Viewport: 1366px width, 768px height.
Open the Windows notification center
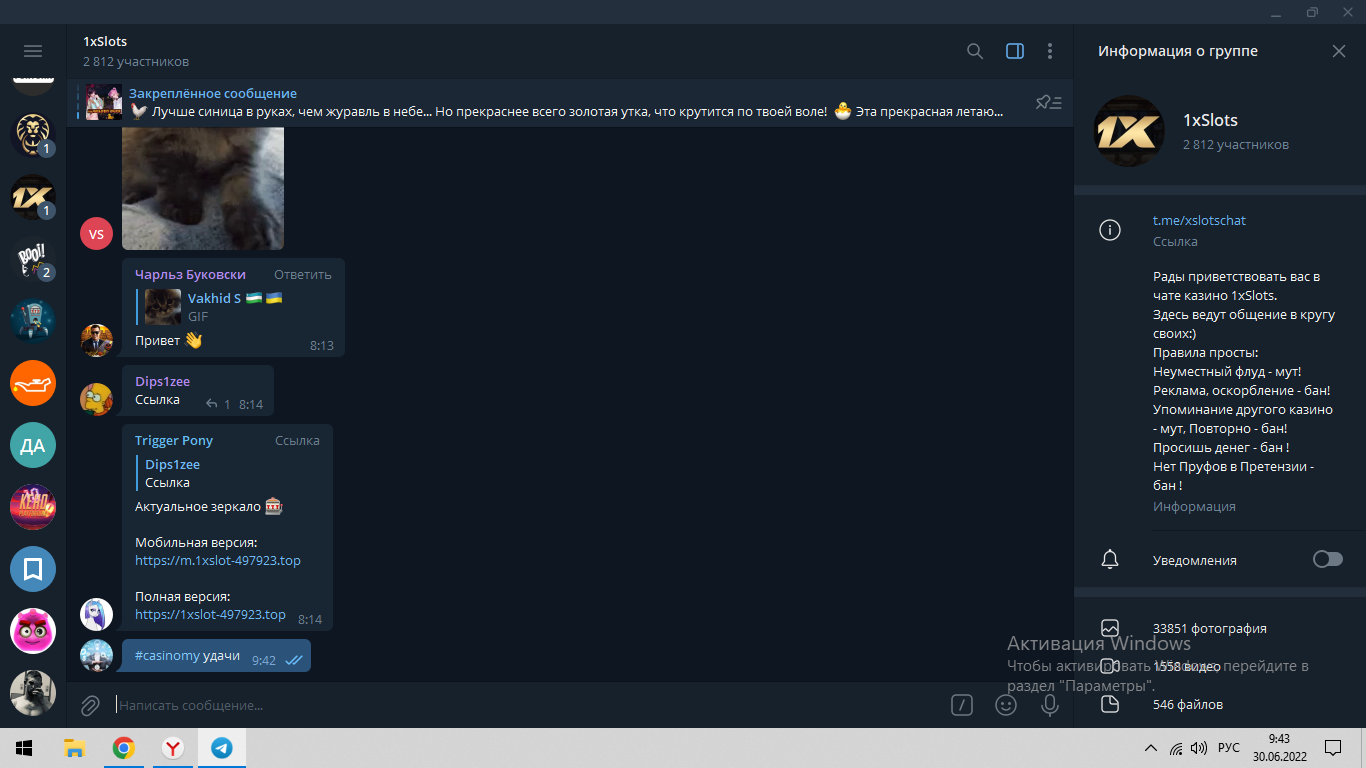[1333, 748]
